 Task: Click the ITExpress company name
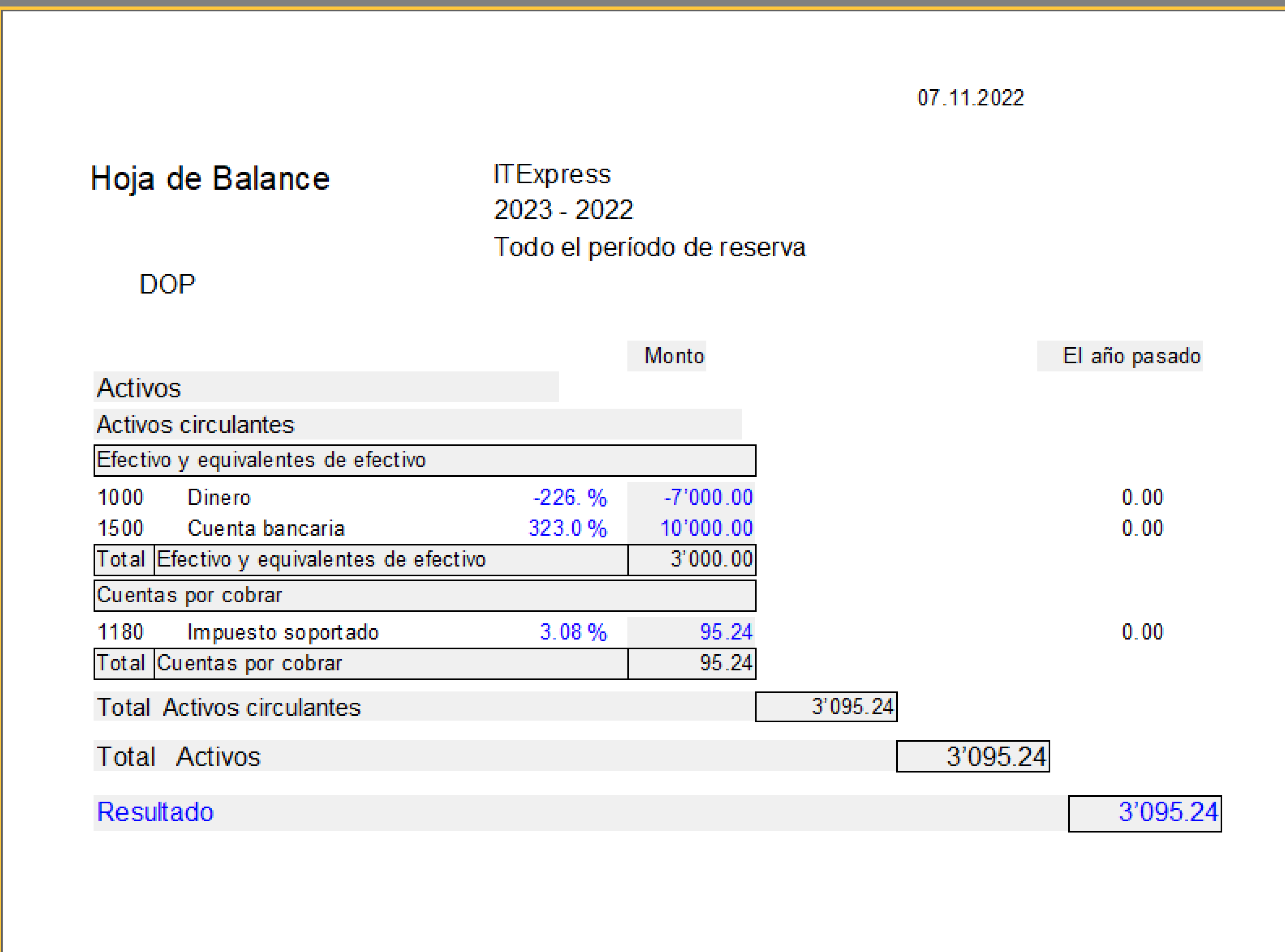(552, 174)
